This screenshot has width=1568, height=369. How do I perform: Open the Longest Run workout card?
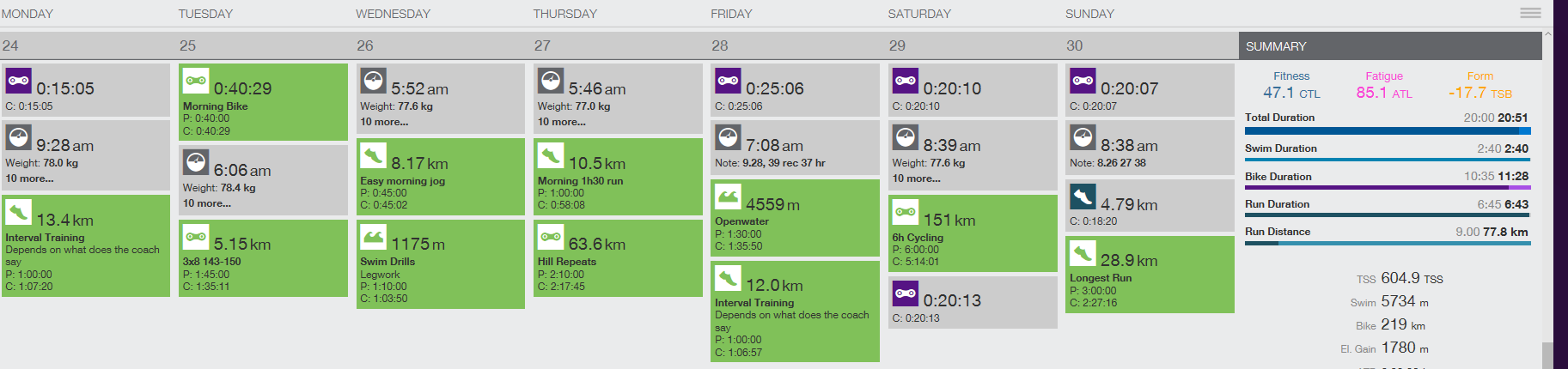tap(1150, 277)
